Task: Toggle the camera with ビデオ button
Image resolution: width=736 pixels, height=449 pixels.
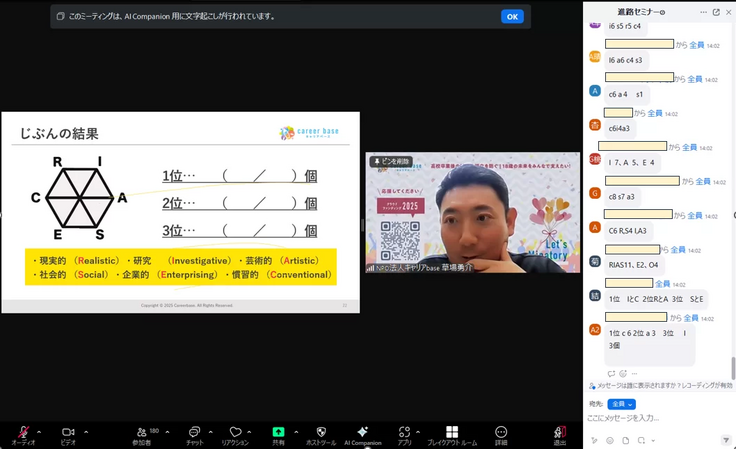Action: [68, 432]
